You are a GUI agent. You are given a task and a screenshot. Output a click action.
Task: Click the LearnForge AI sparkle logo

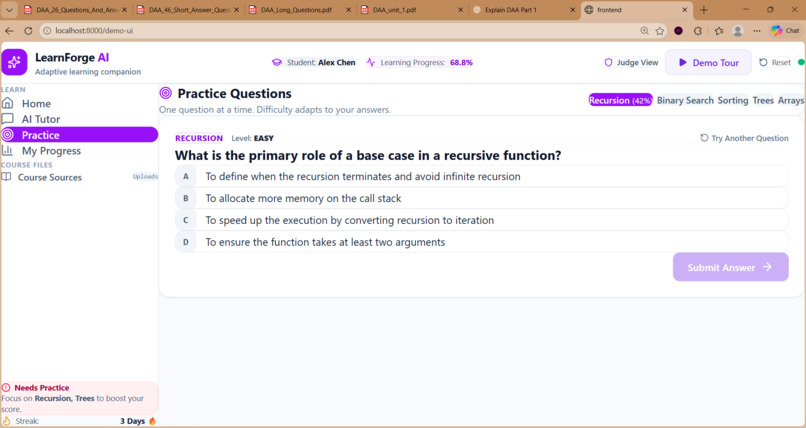pos(14,62)
